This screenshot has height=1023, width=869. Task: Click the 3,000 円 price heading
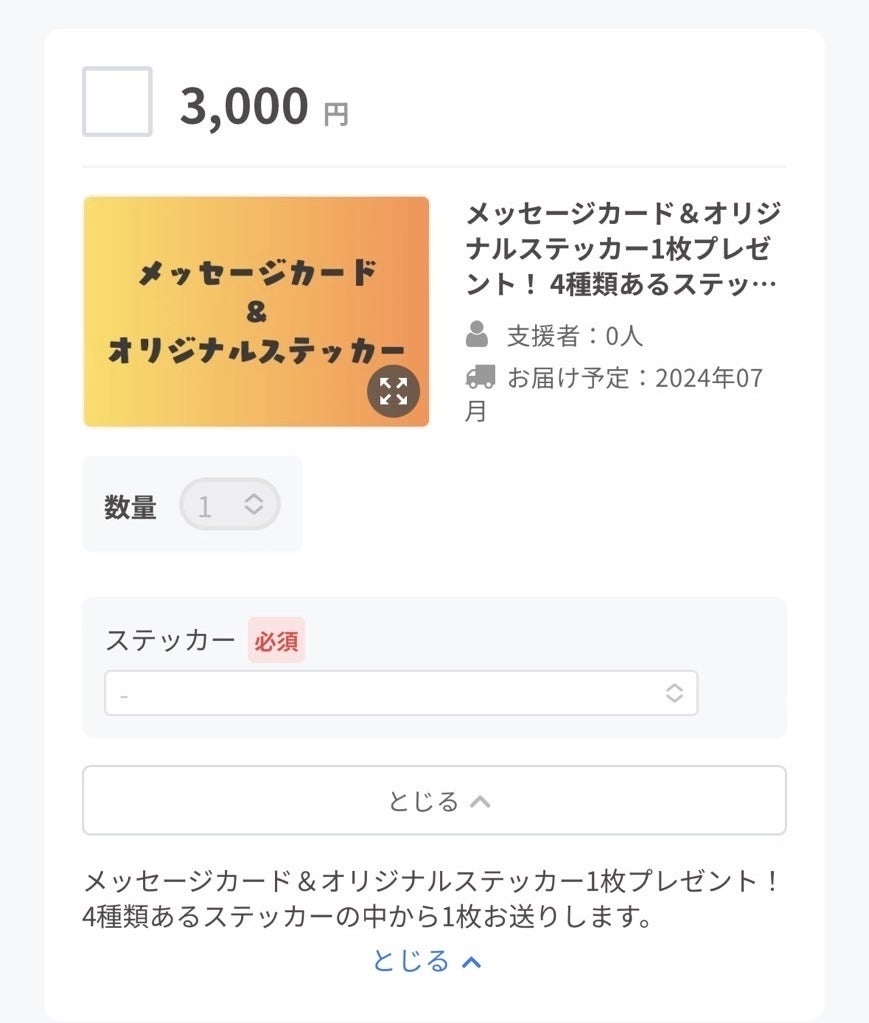click(263, 106)
